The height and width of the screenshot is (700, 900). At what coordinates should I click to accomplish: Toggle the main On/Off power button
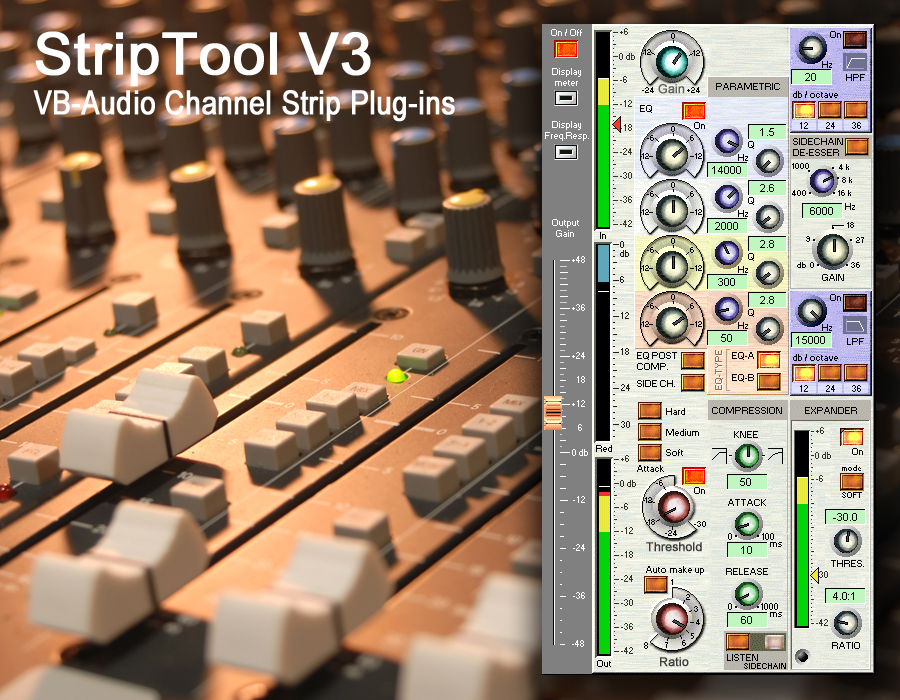click(x=565, y=49)
